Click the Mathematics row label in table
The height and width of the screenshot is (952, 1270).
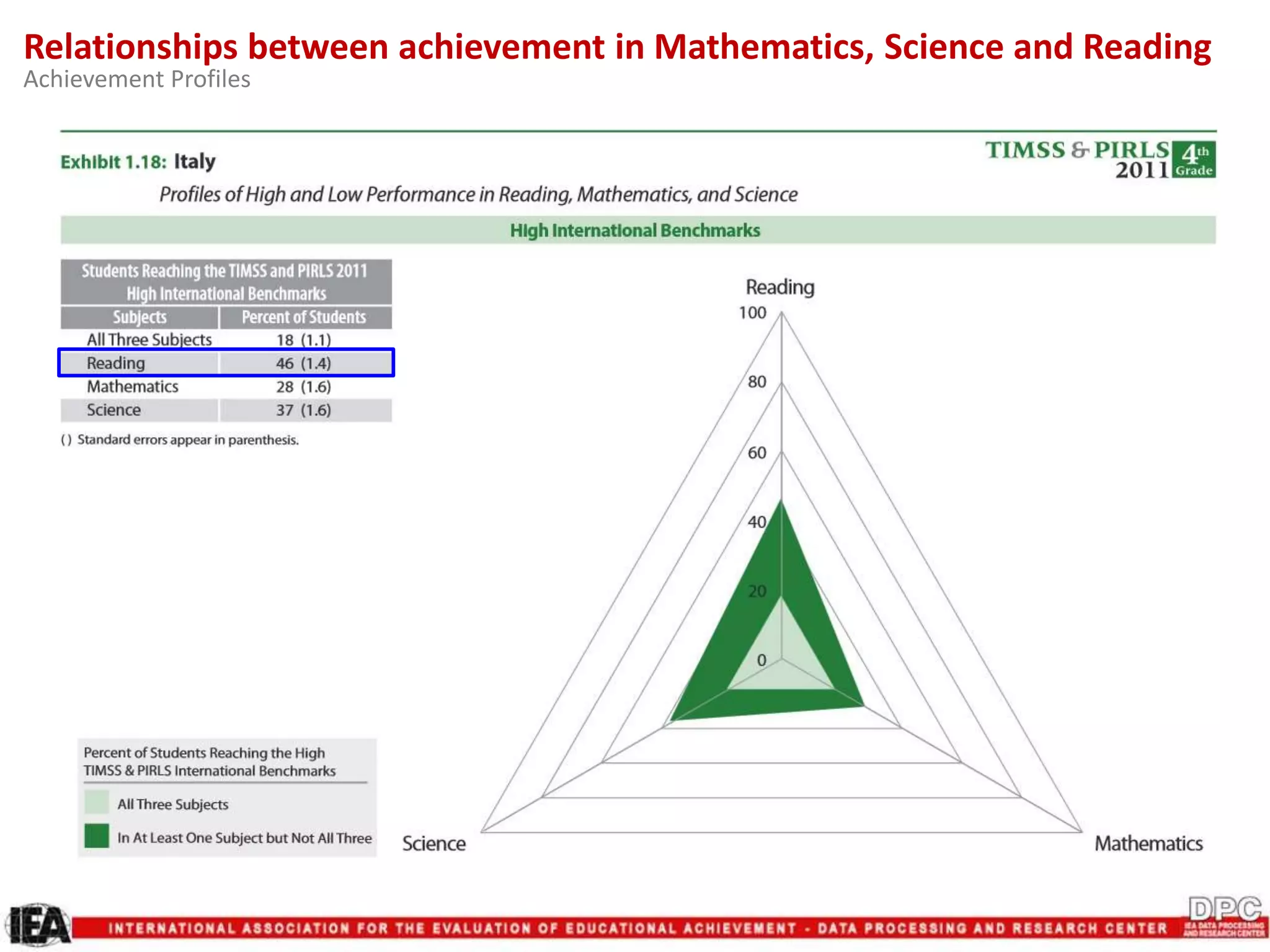pos(133,387)
